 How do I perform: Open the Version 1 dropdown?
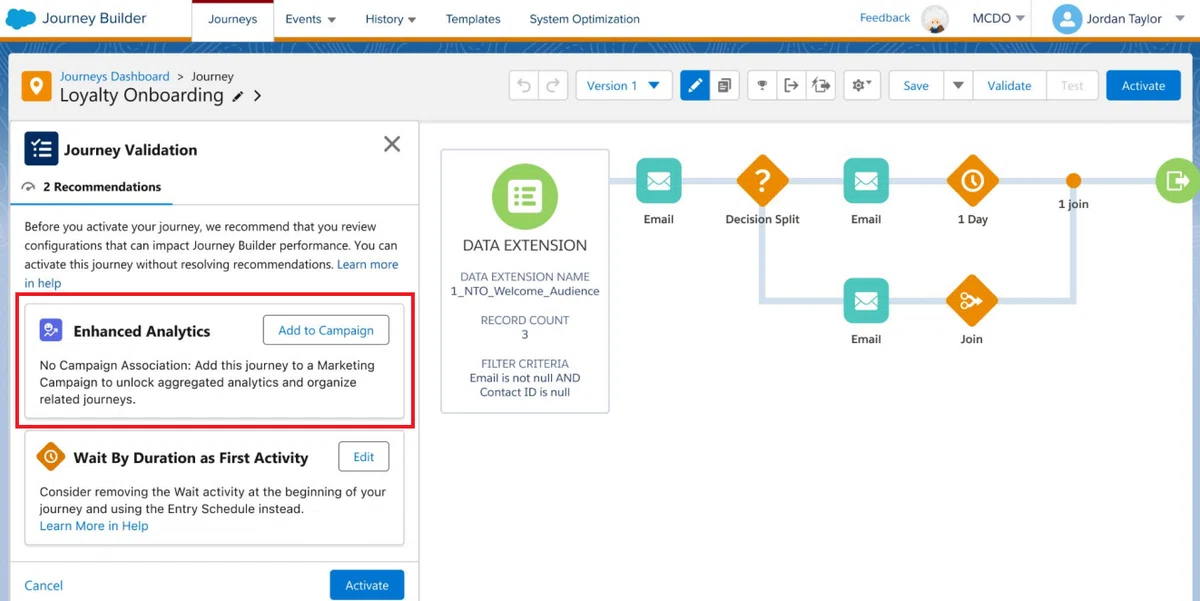coord(623,86)
